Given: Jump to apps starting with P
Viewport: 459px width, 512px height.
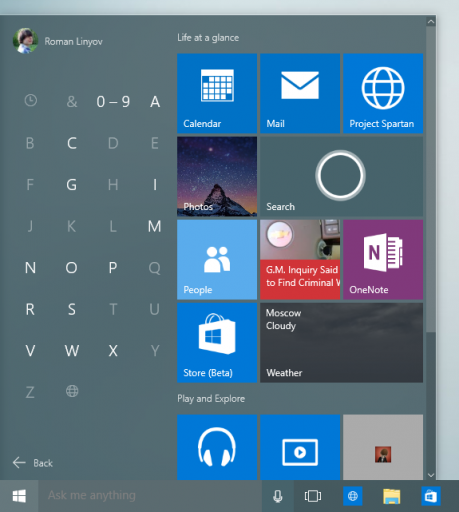Looking at the screenshot, I should 113,268.
